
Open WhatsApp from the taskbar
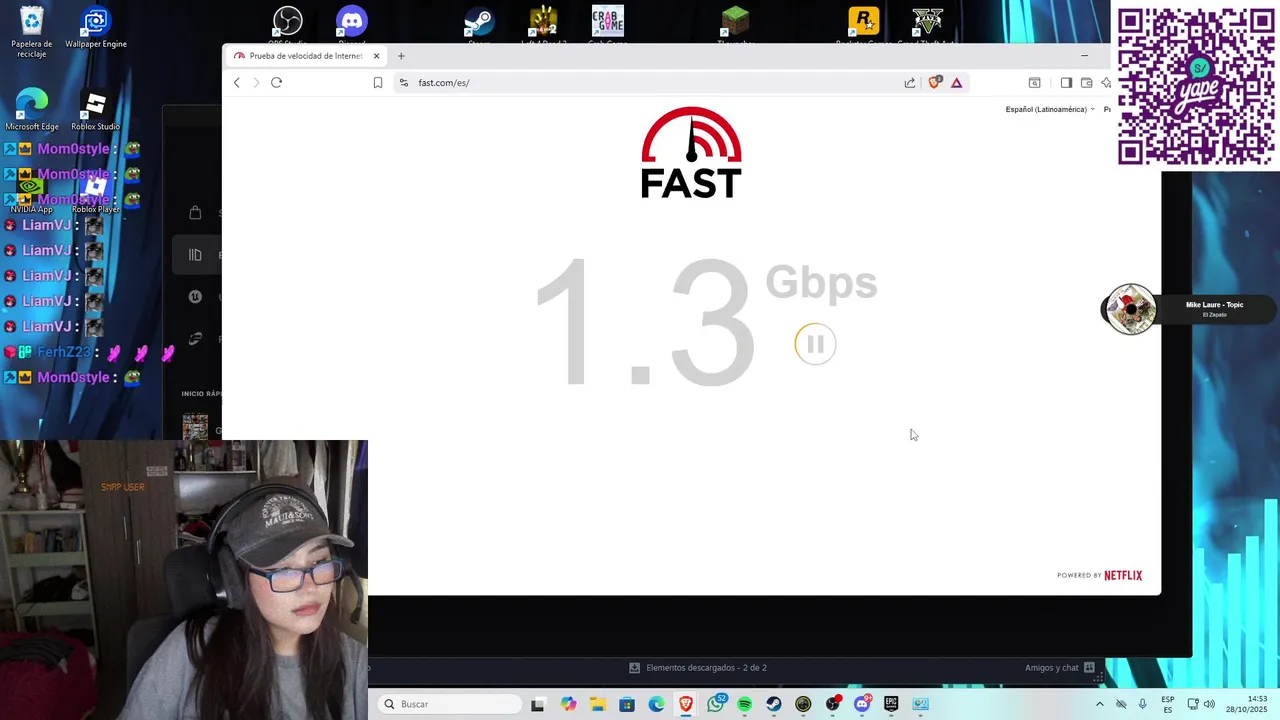[x=715, y=704]
